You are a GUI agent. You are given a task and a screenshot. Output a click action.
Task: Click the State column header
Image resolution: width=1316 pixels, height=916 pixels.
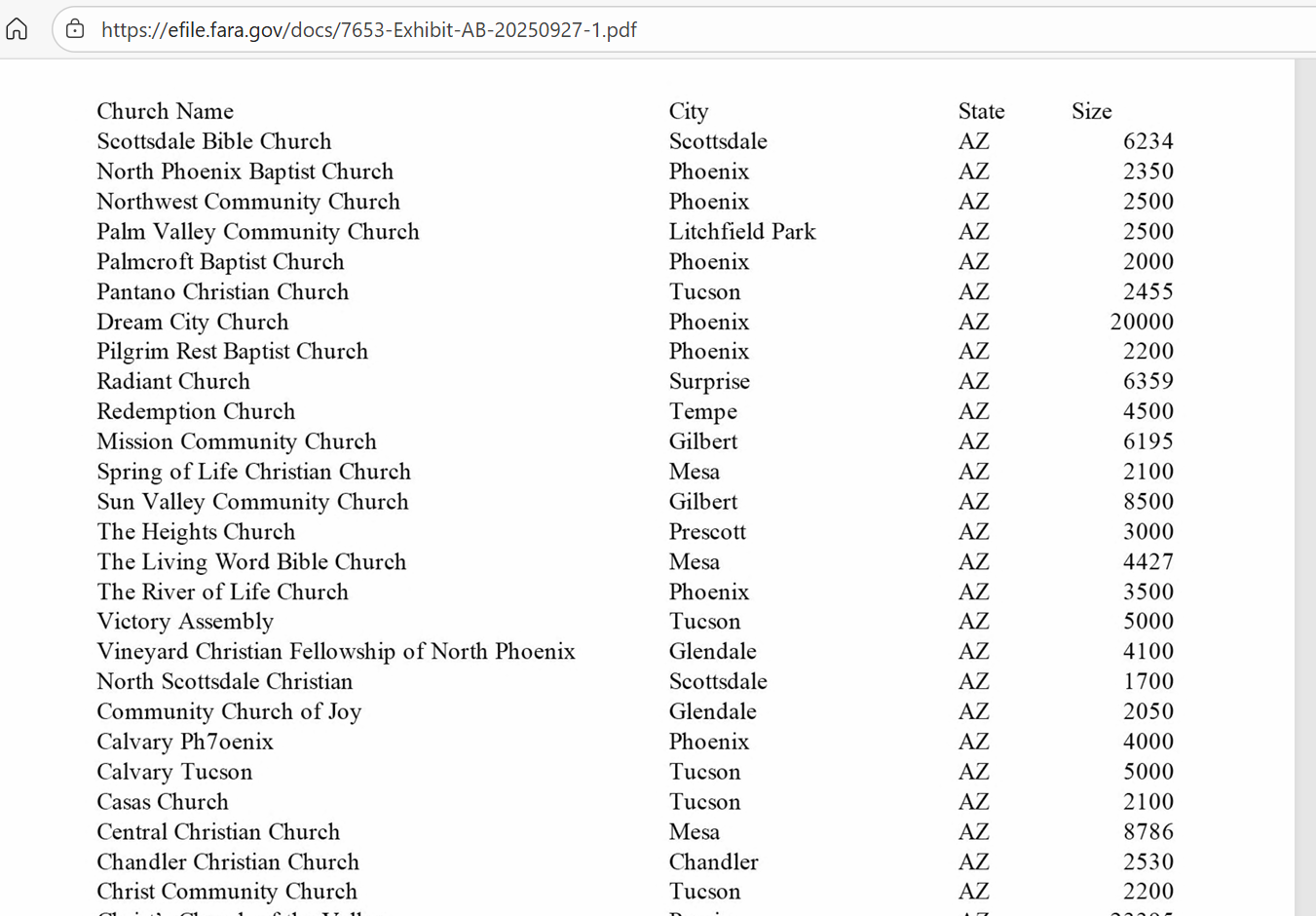click(x=980, y=111)
